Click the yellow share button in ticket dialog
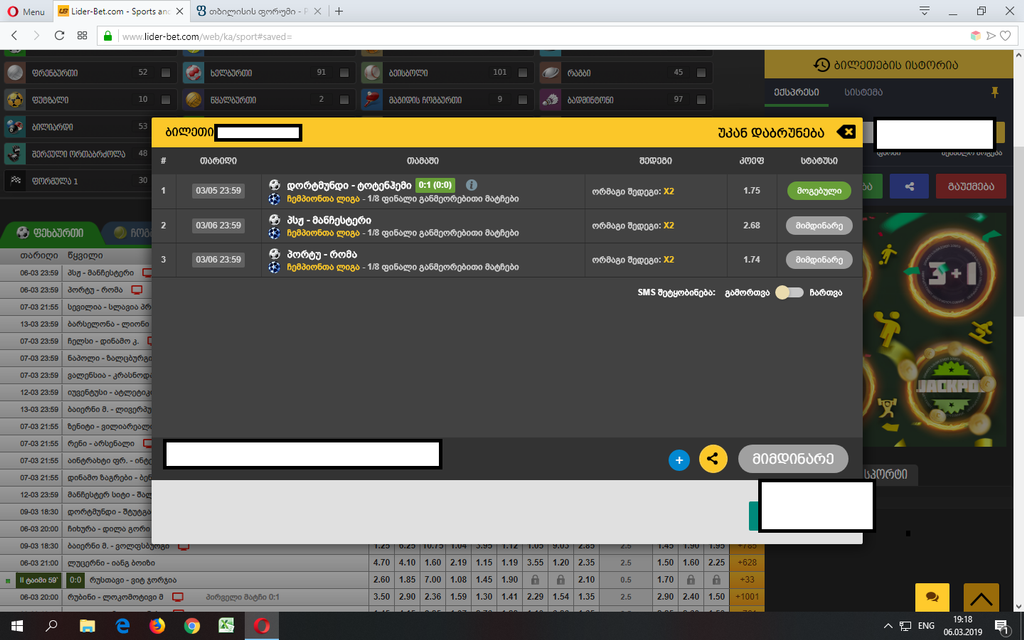The image size is (1024, 640). click(712, 458)
